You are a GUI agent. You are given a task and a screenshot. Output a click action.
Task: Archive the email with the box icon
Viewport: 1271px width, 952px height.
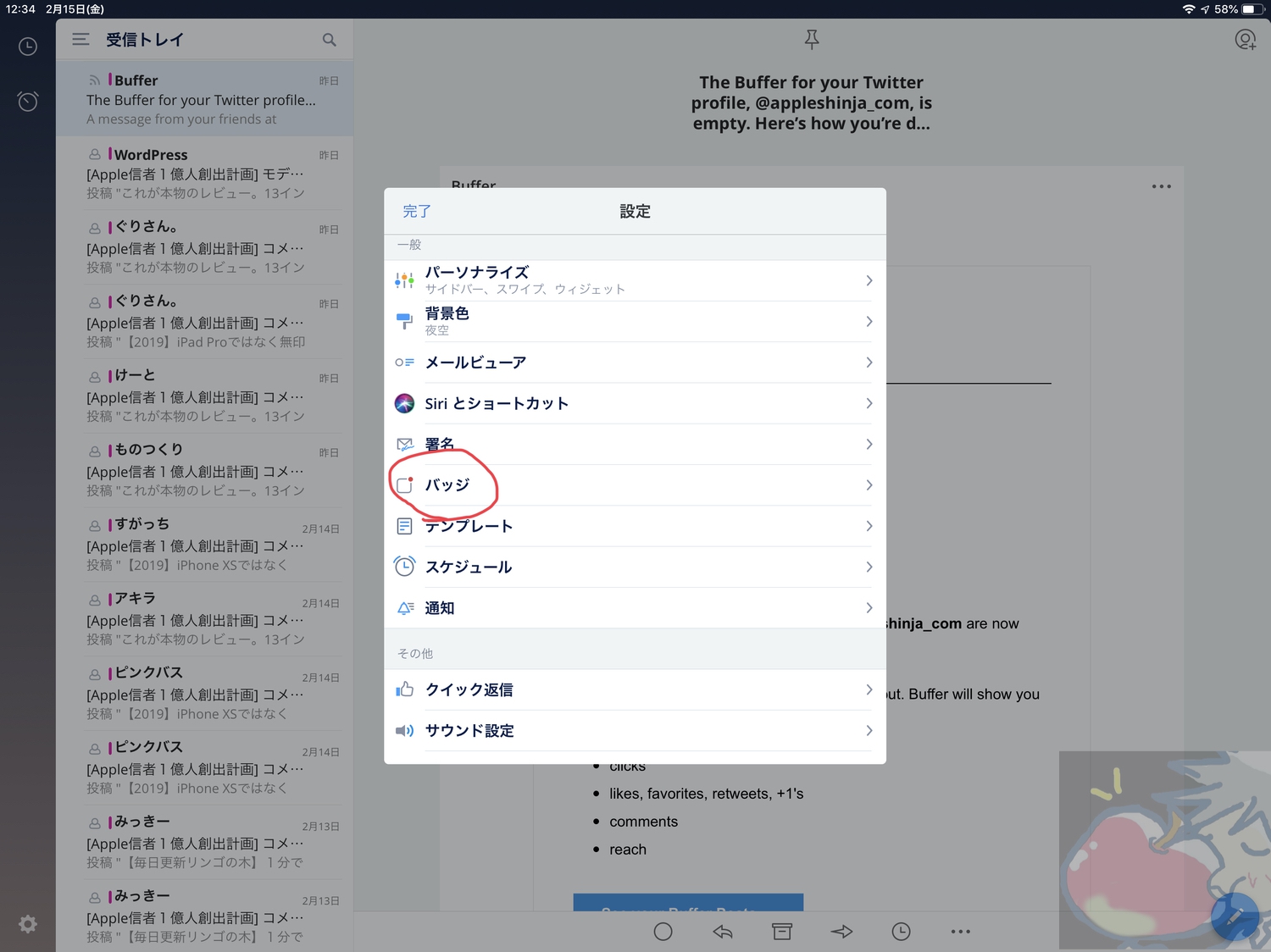pyautogui.click(x=782, y=932)
